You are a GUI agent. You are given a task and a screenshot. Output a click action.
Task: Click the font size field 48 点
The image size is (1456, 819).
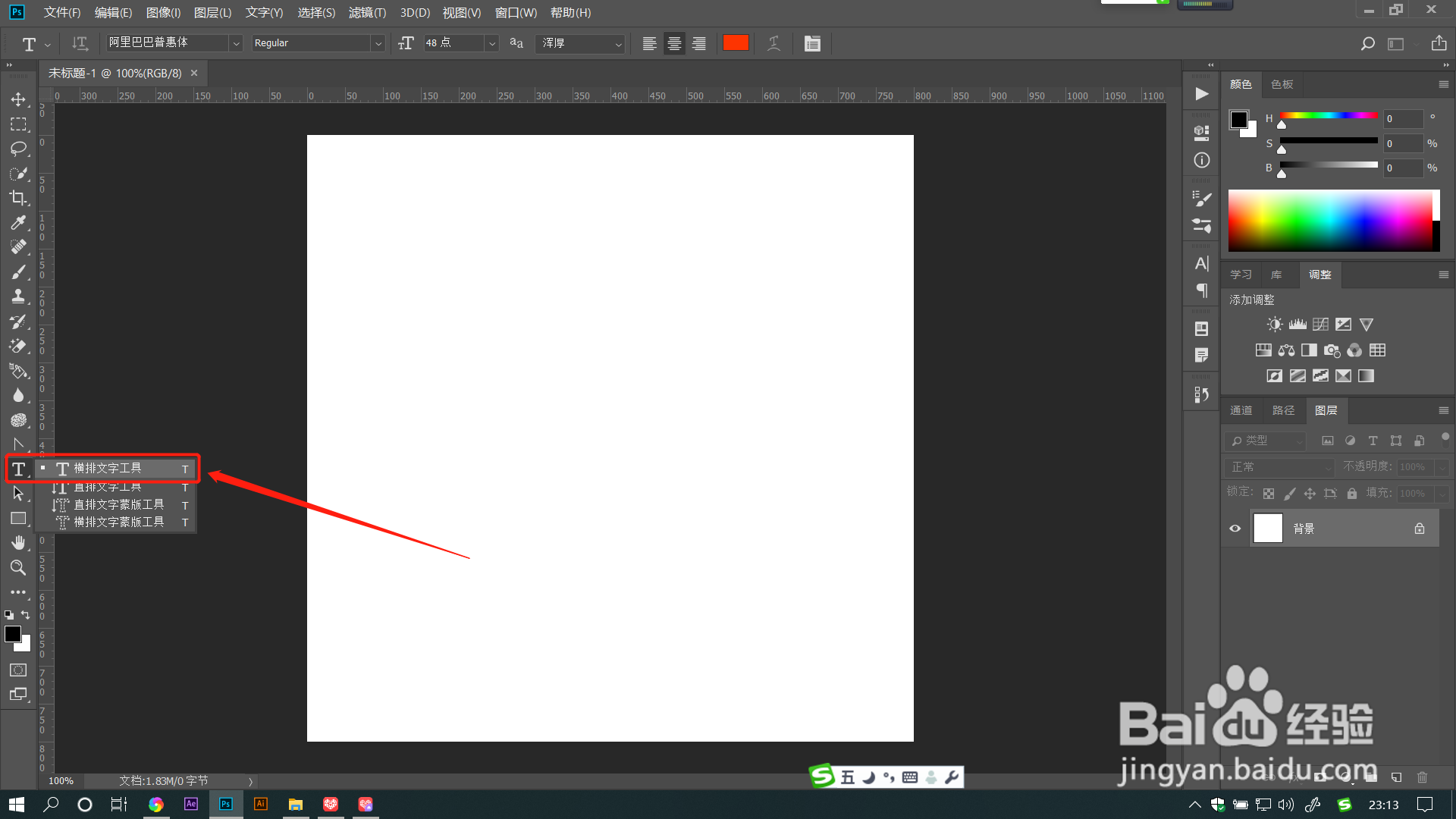(452, 43)
